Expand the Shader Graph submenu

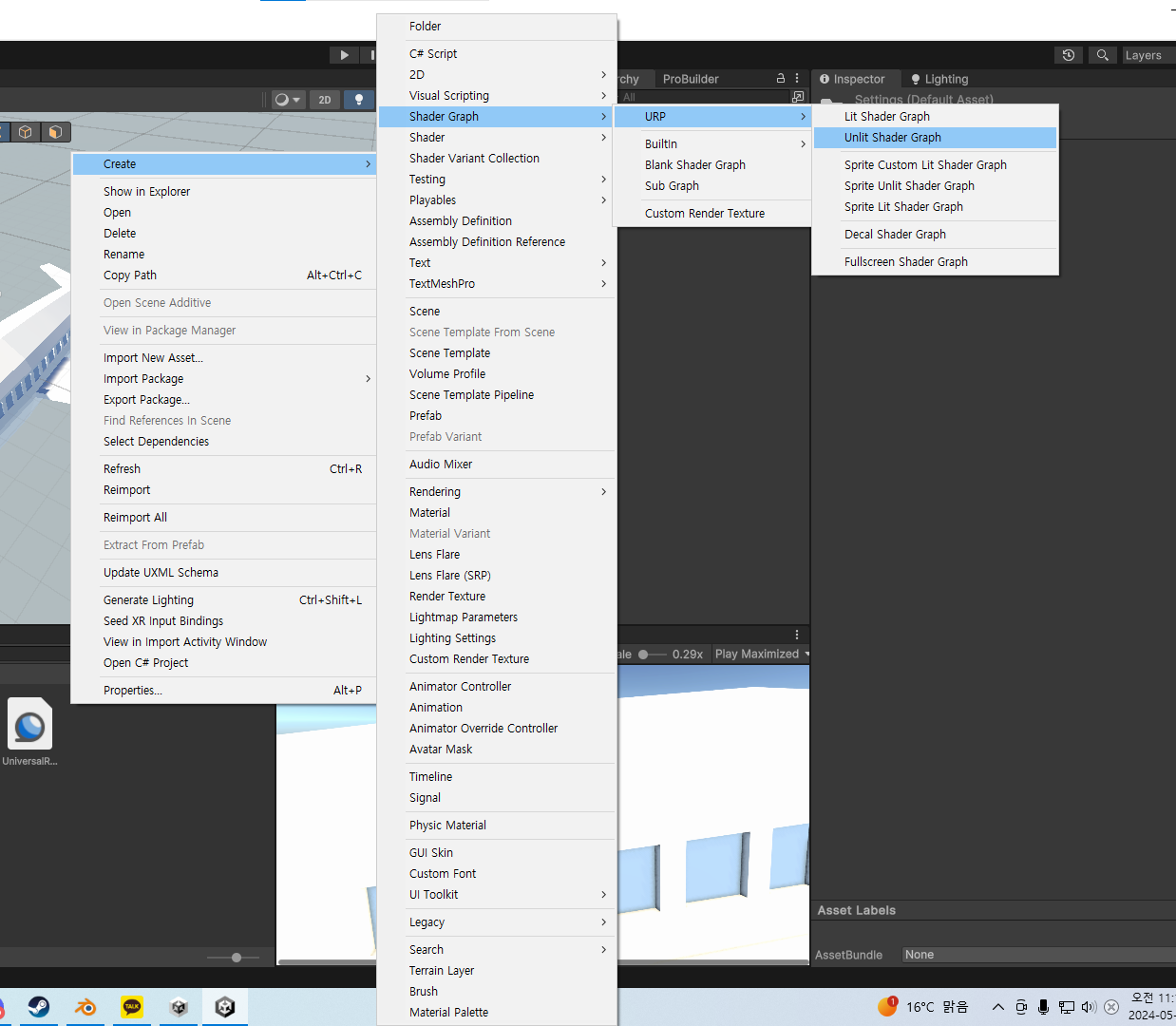[497, 117]
